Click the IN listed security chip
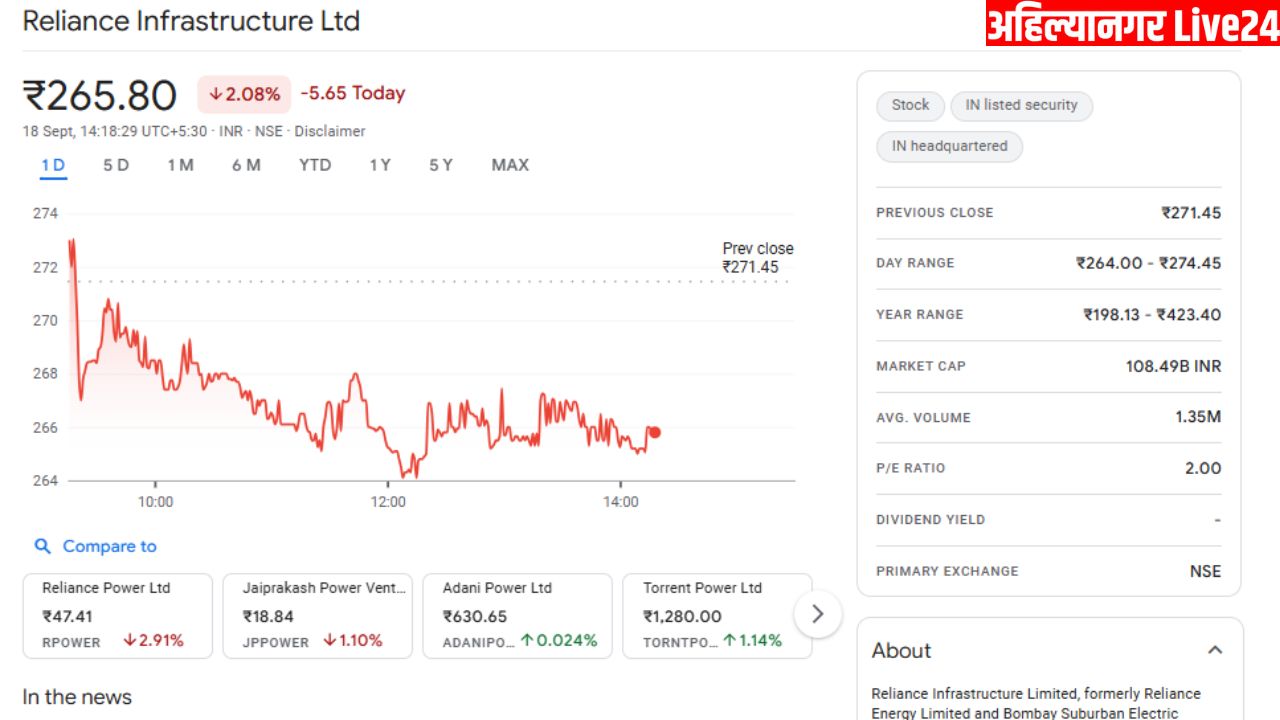This screenshot has width=1280, height=720. (1021, 105)
